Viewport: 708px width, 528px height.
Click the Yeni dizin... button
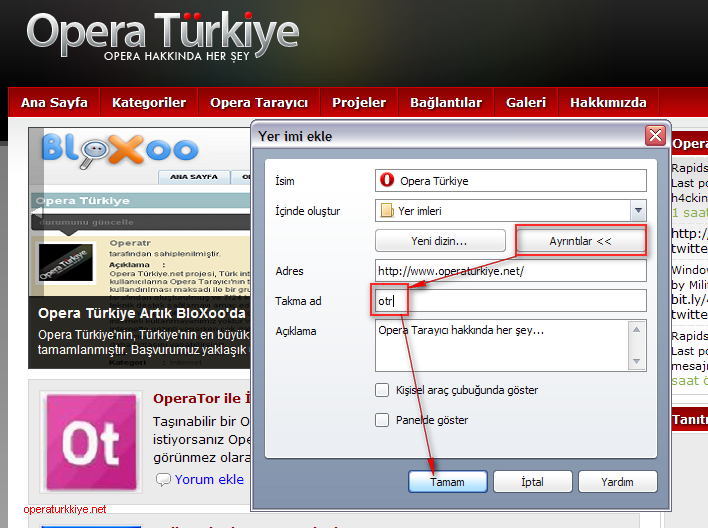(440, 241)
